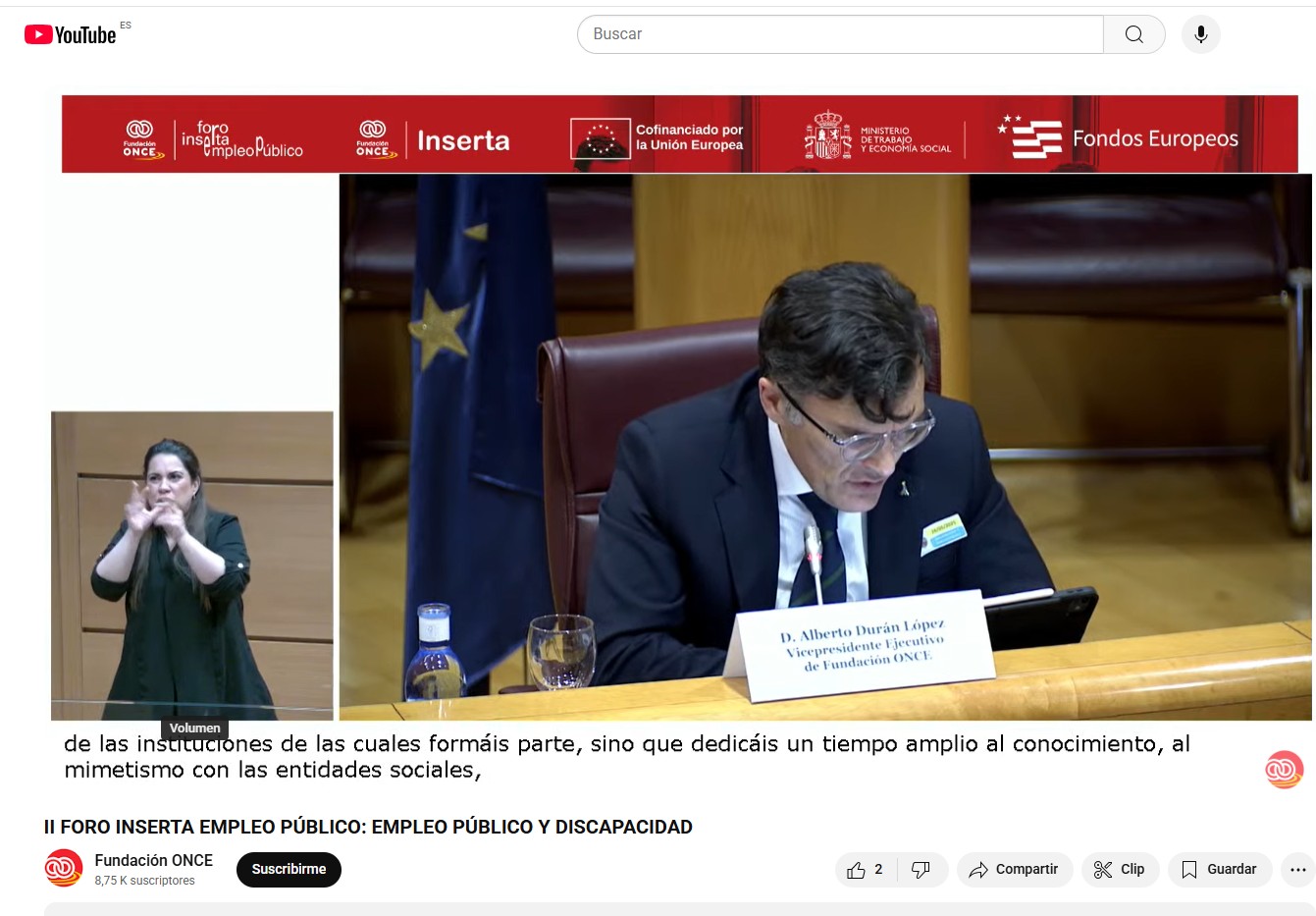
Task: Click the 8,75 K suscriptores text
Action: 144,881
